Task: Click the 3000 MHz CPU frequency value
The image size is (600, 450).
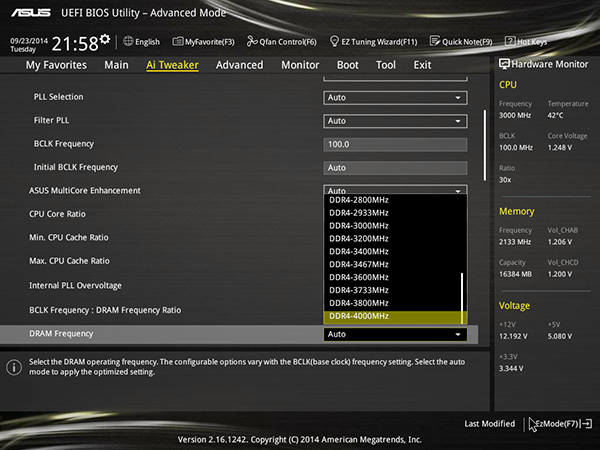Action: [515, 115]
